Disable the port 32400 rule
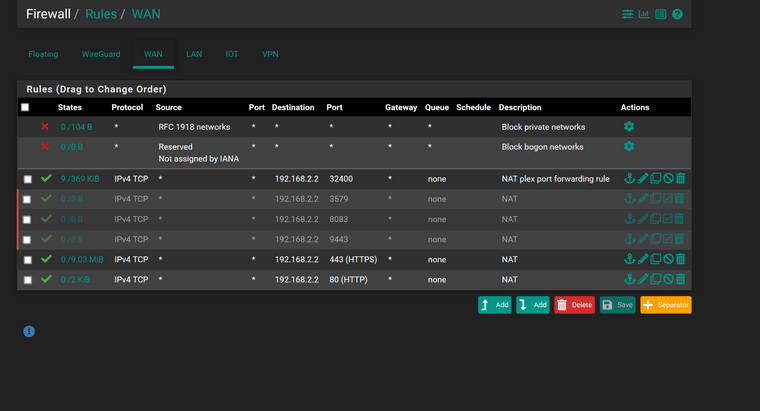The image size is (760, 411). point(668,178)
